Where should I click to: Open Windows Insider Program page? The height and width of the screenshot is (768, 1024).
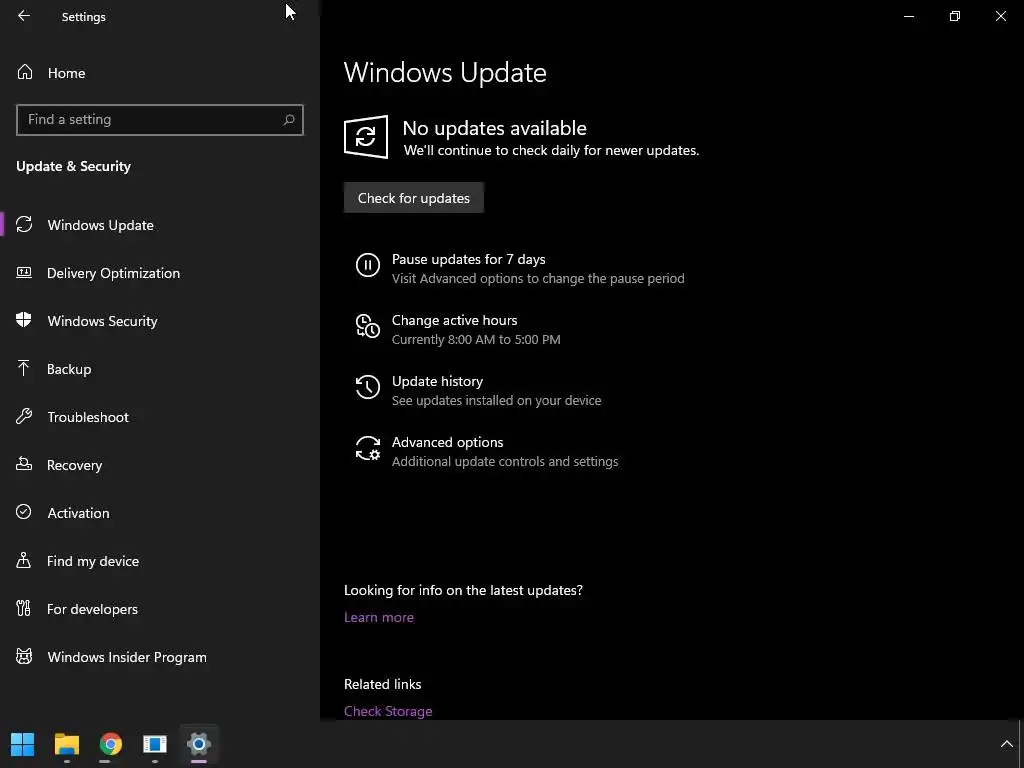(x=127, y=657)
